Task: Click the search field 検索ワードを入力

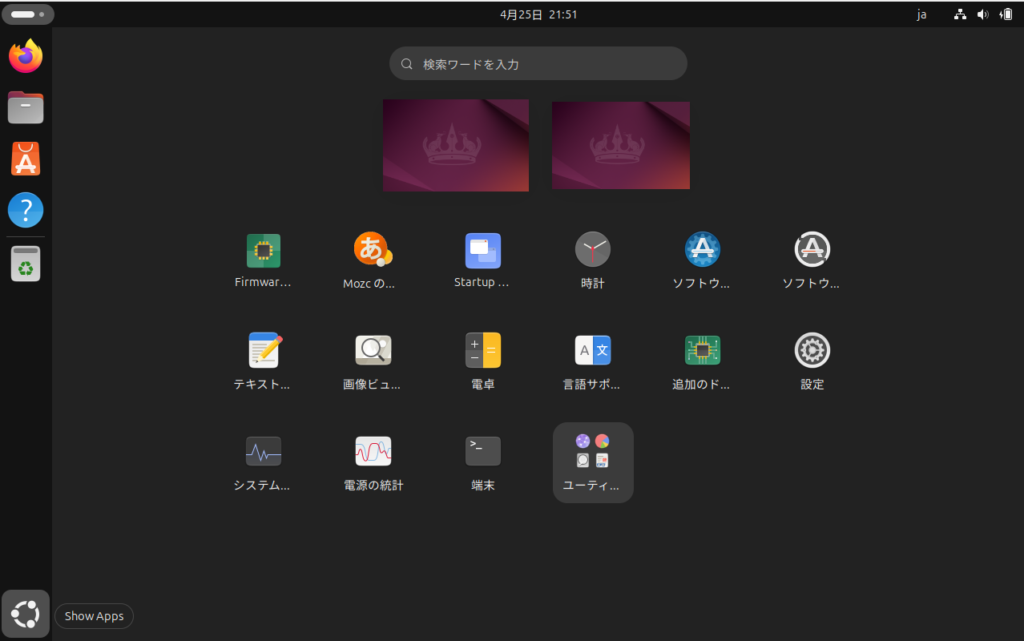Action: pyautogui.click(x=538, y=63)
